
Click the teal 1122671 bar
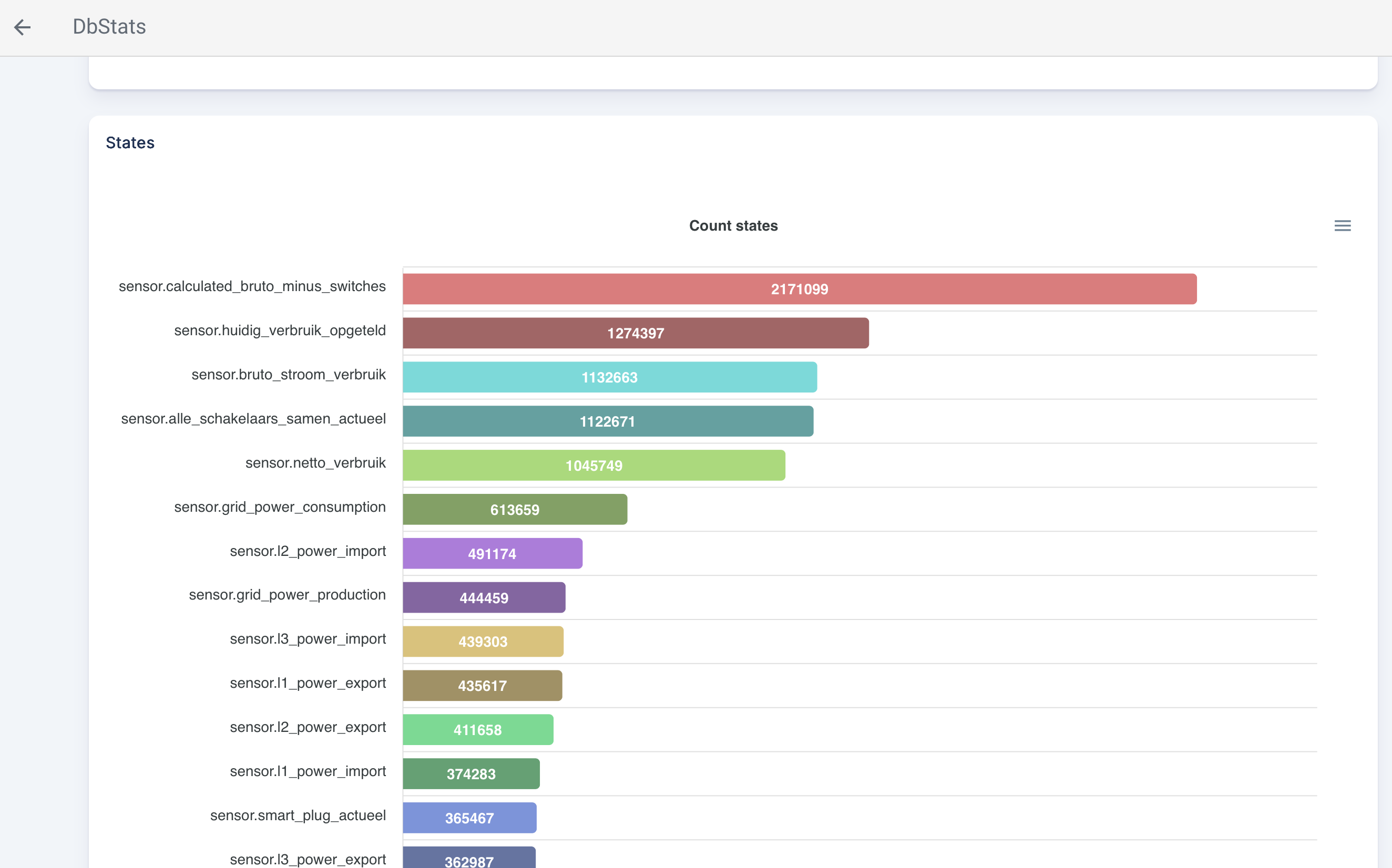click(x=608, y=421)
